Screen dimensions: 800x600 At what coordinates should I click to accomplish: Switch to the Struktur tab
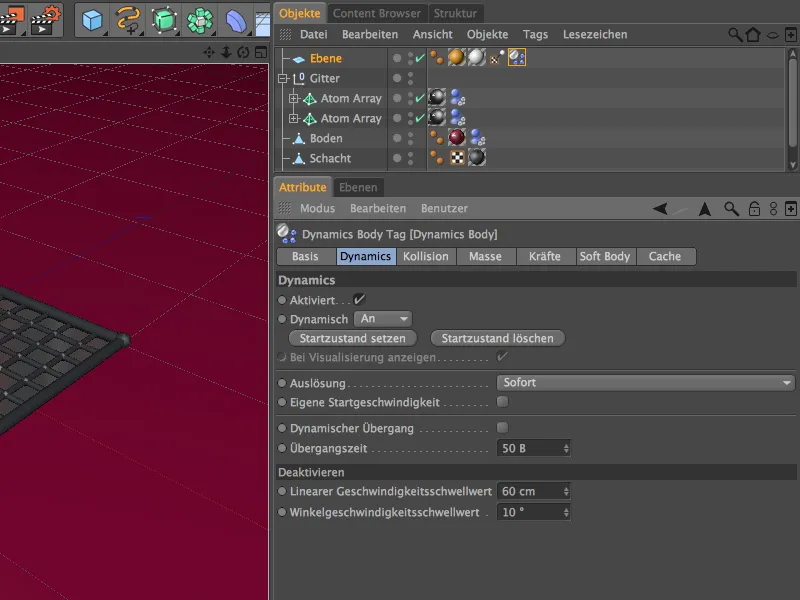coord(455,13)
